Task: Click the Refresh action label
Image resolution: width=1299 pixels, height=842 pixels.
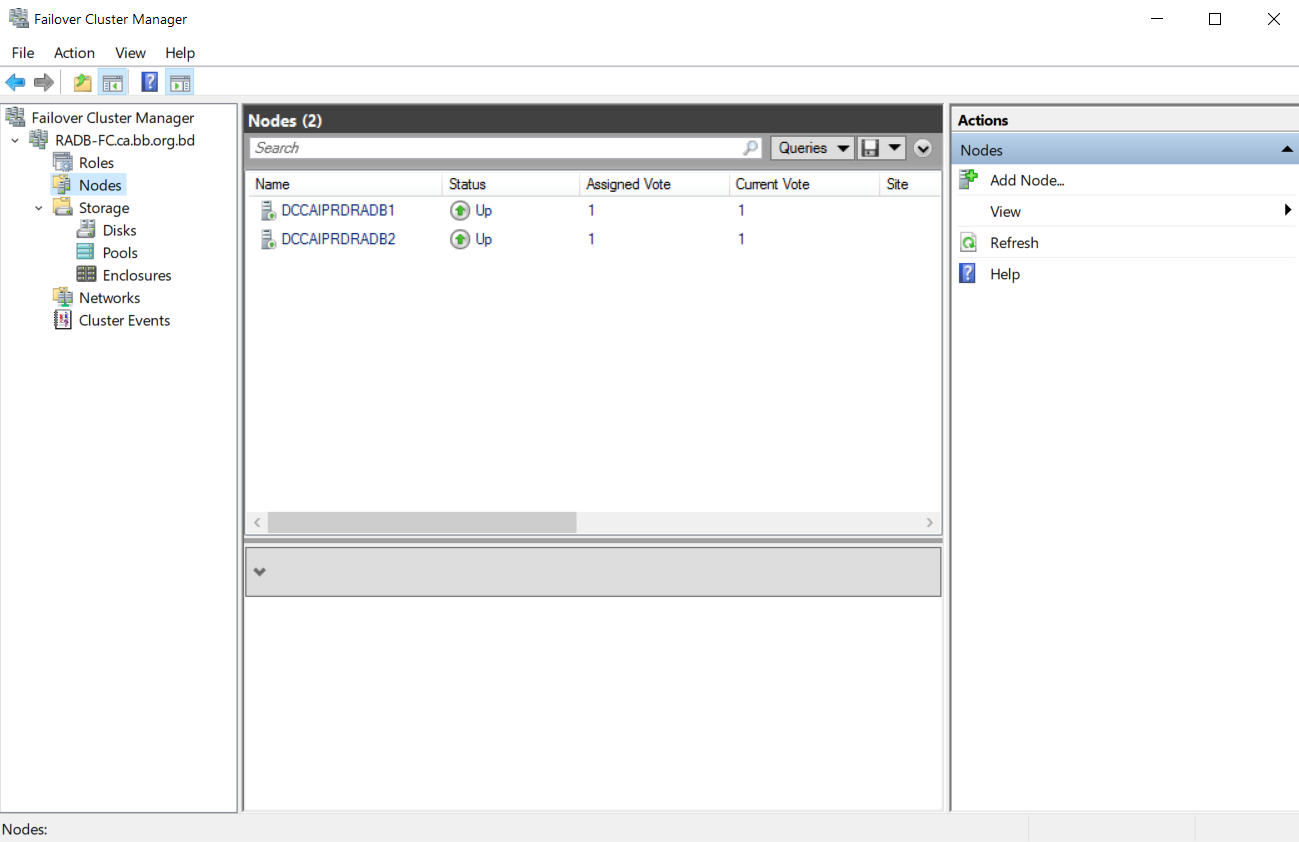Action: [x=1014, y=242]
